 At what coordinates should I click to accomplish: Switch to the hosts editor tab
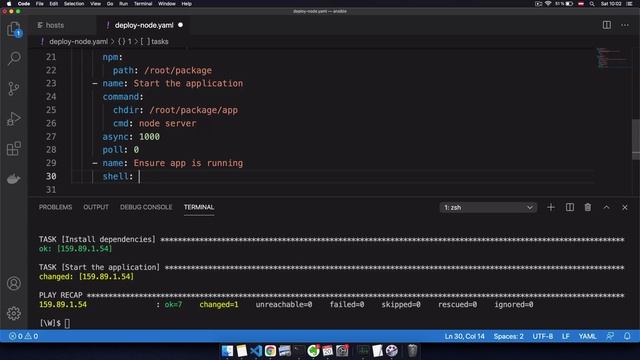62,25
